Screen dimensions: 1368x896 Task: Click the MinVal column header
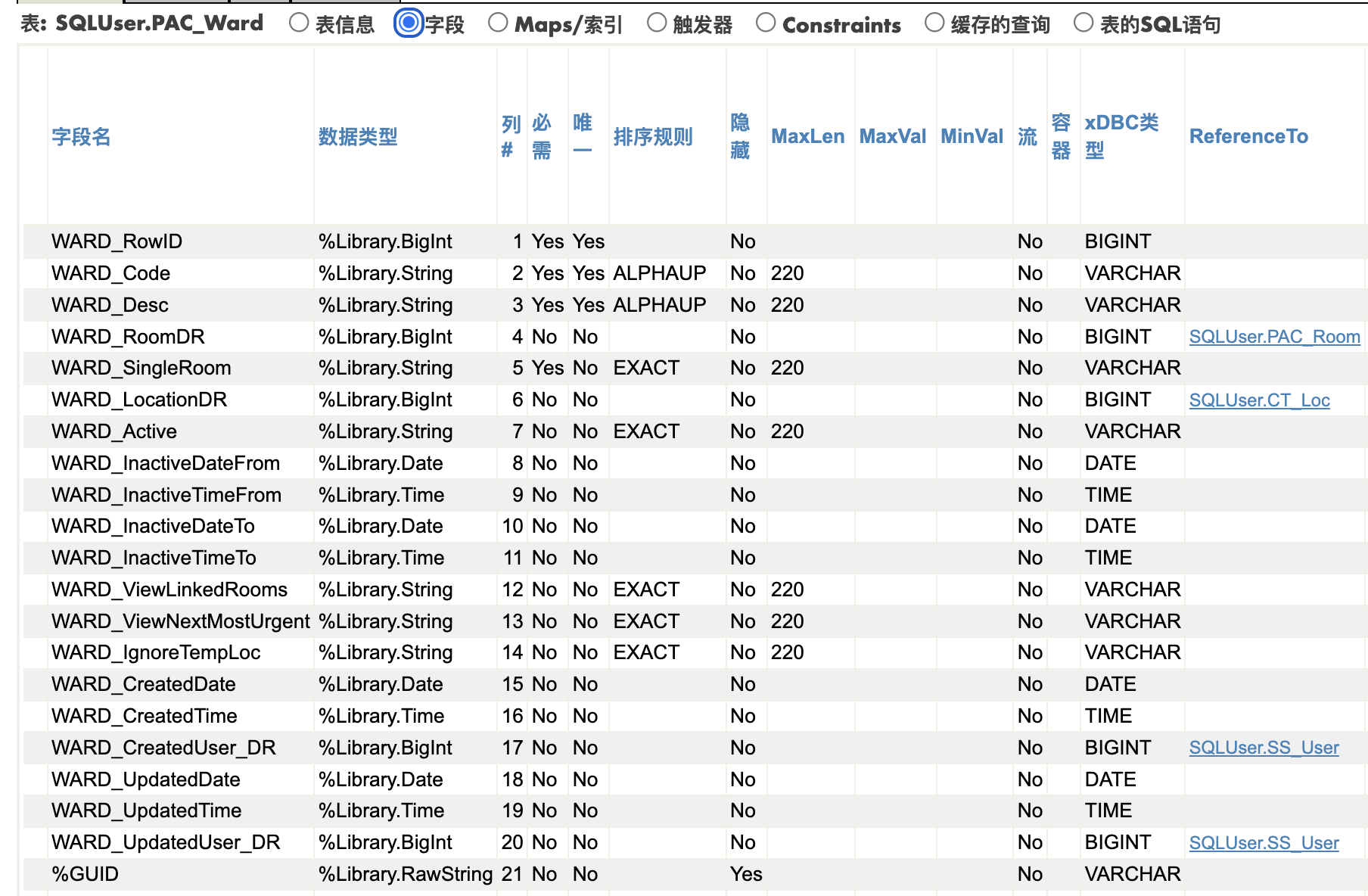tap(972, 137)
